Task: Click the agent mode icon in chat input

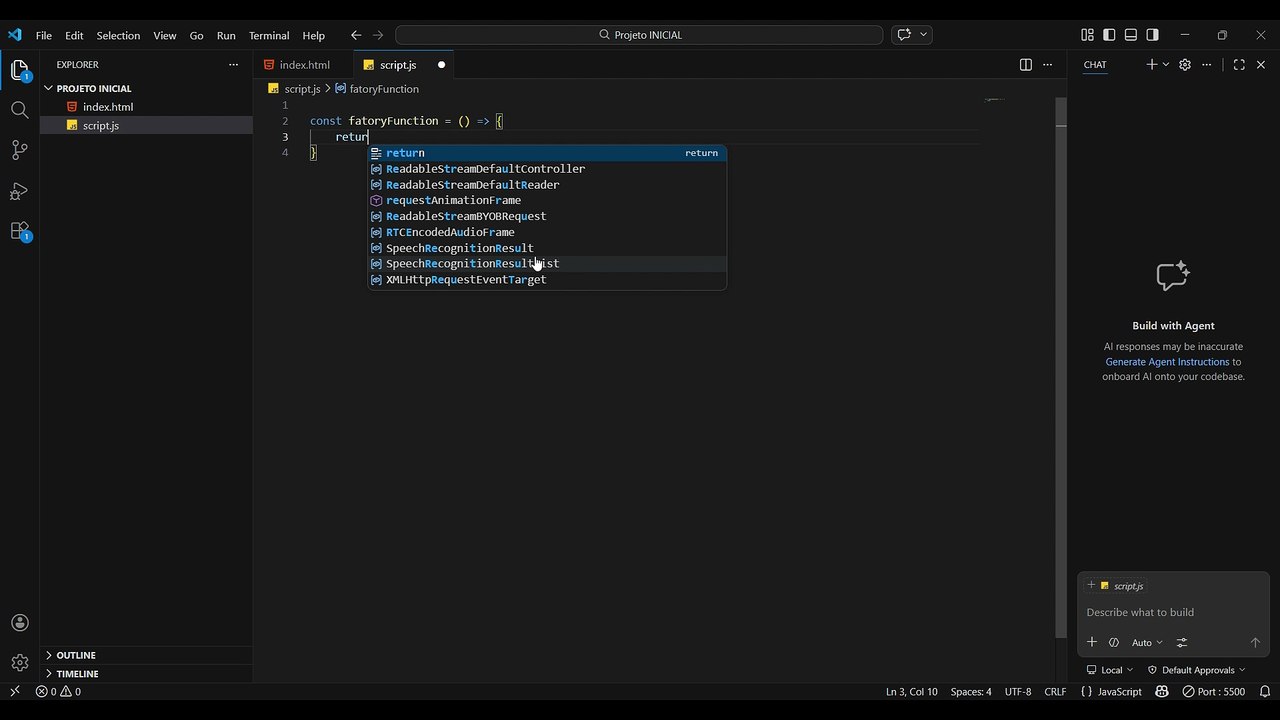Action: pos(1114,642)
